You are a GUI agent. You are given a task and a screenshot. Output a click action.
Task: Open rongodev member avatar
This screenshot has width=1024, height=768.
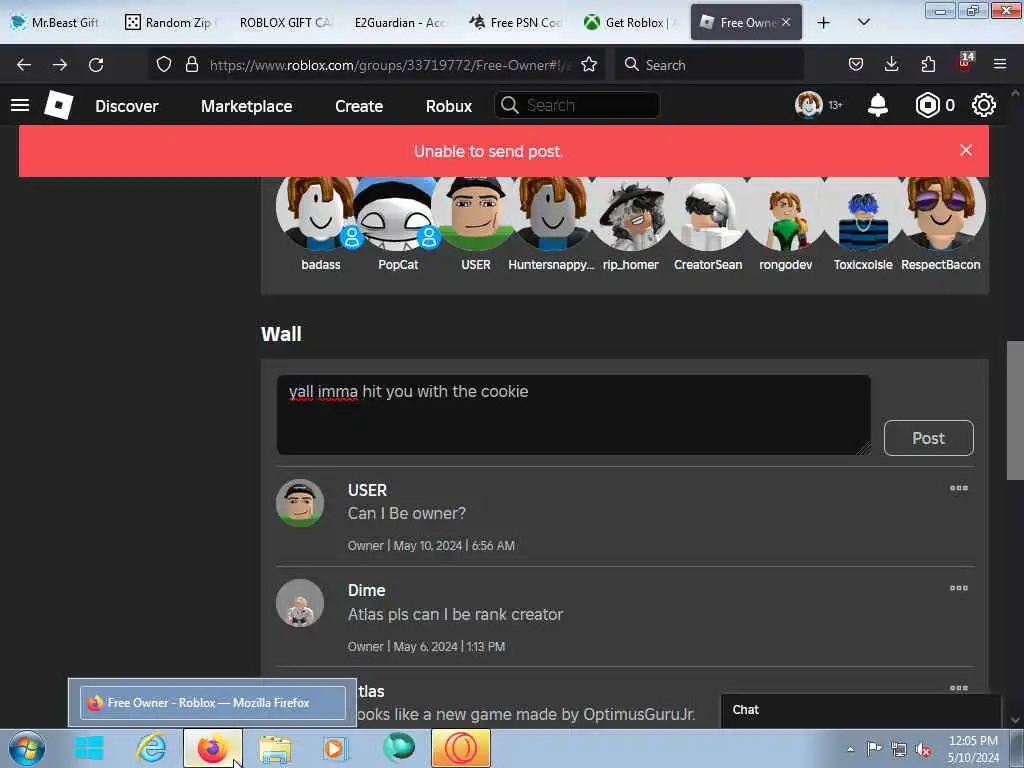(786, 214)
